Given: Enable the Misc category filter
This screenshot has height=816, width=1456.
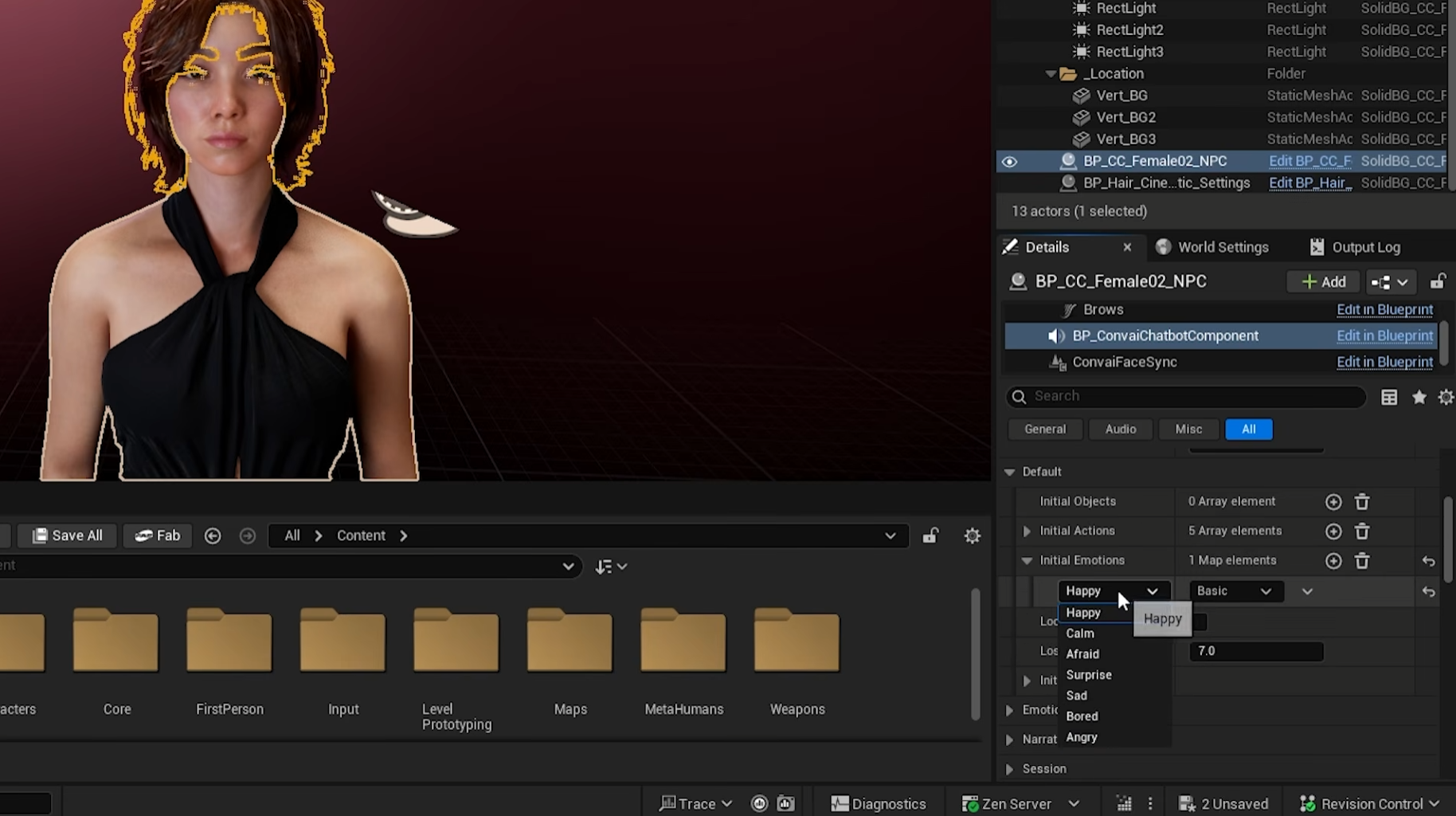Looking at the screenshot, I should point(1188,430).
